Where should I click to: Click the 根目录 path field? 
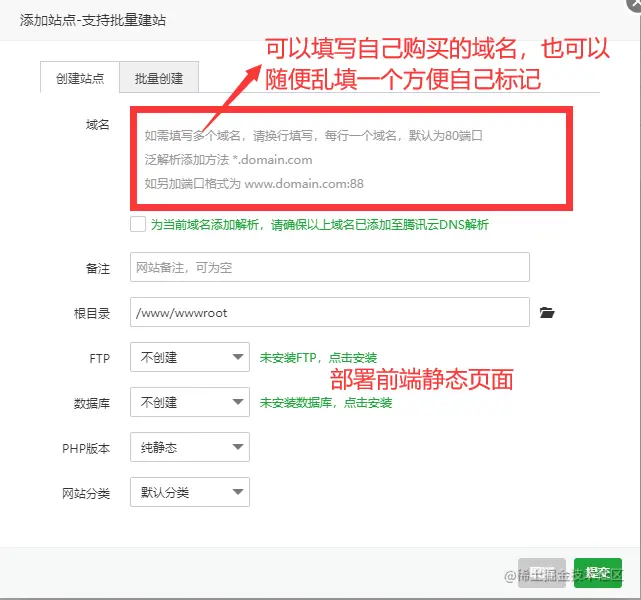pos(330,312)
